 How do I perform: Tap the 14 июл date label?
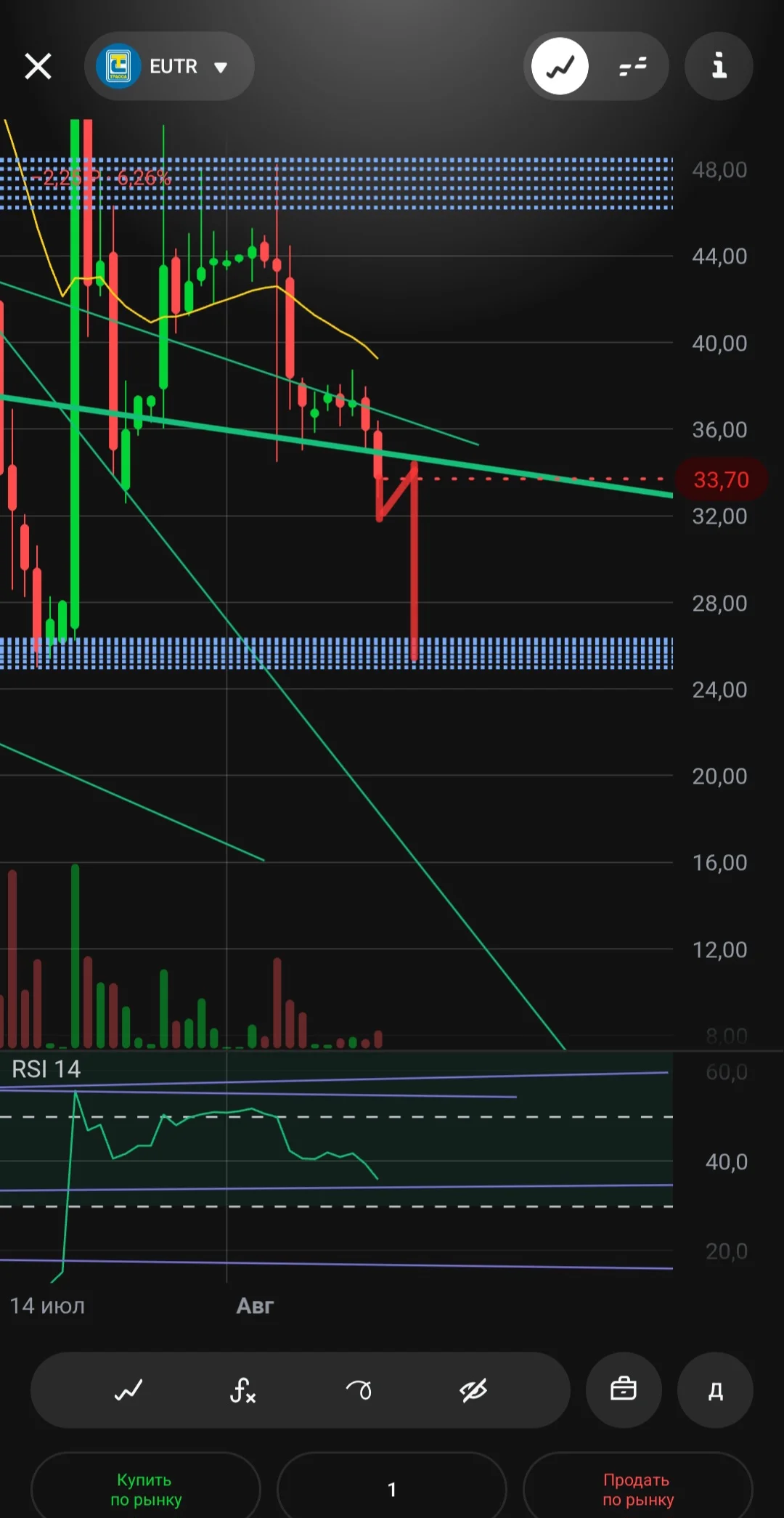click(47, 1306)
